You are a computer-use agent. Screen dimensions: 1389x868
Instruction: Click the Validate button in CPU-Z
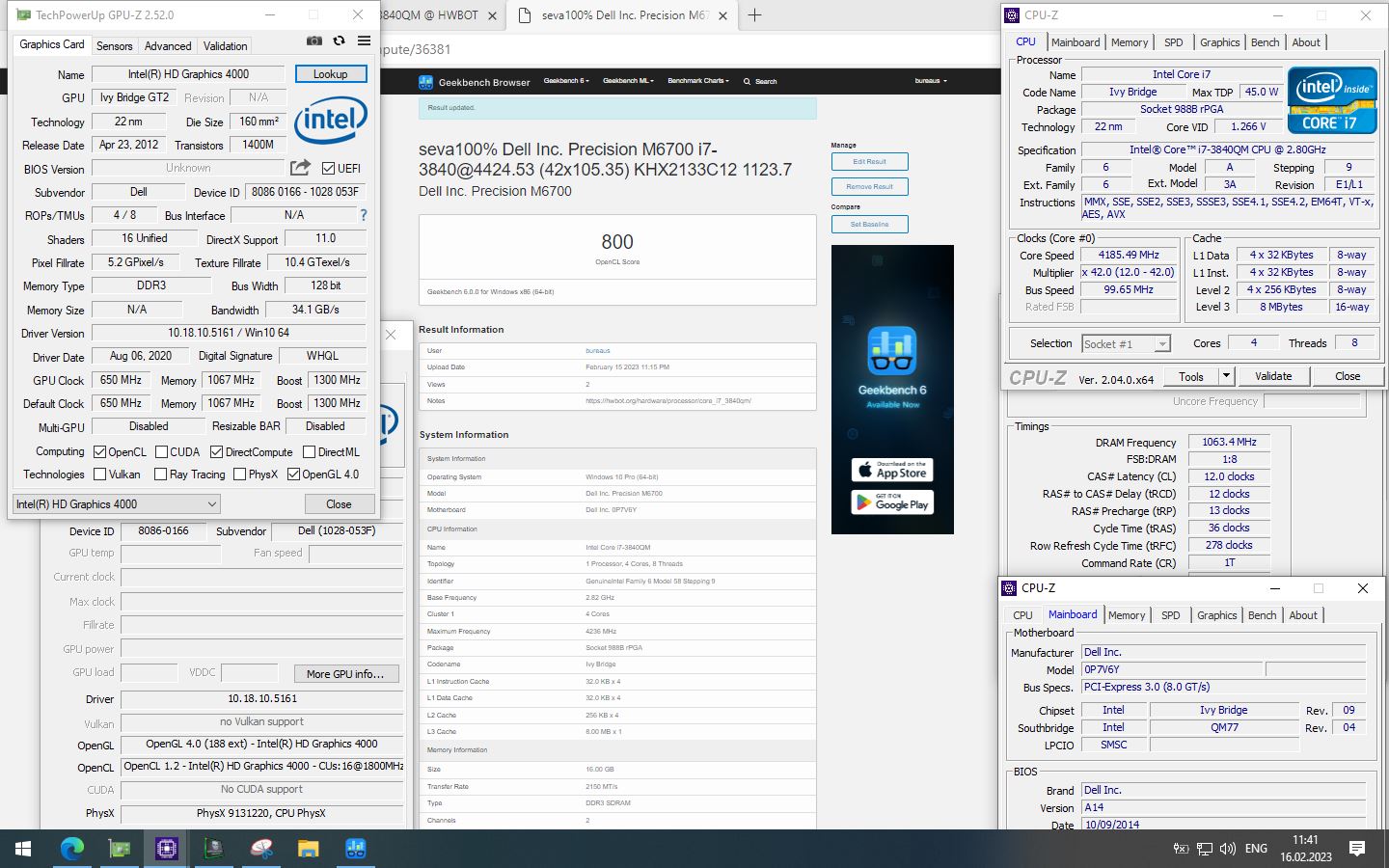(x=1273, y=376)
